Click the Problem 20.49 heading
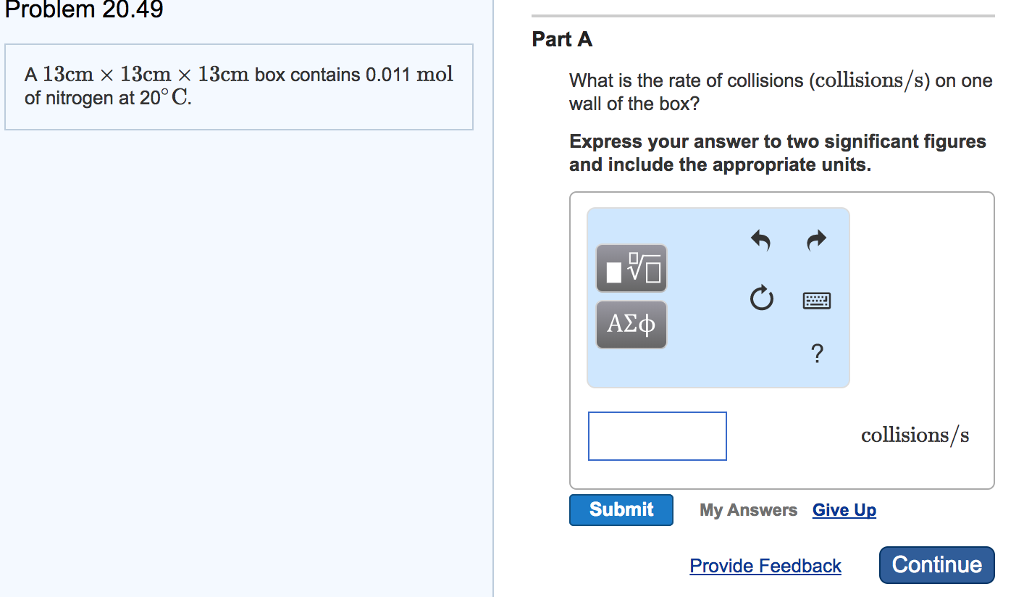Image resolution: width=1024 pixels, height=597 pixels. click(84, 11)
